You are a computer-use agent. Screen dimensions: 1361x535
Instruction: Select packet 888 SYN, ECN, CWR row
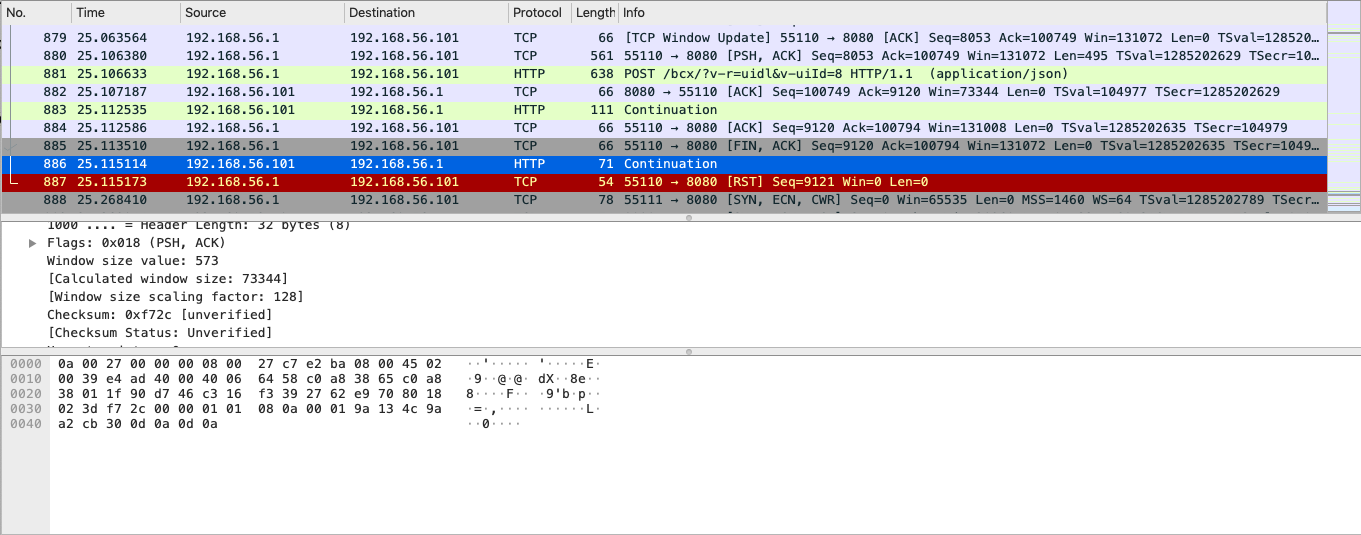[x=664, y=200]
